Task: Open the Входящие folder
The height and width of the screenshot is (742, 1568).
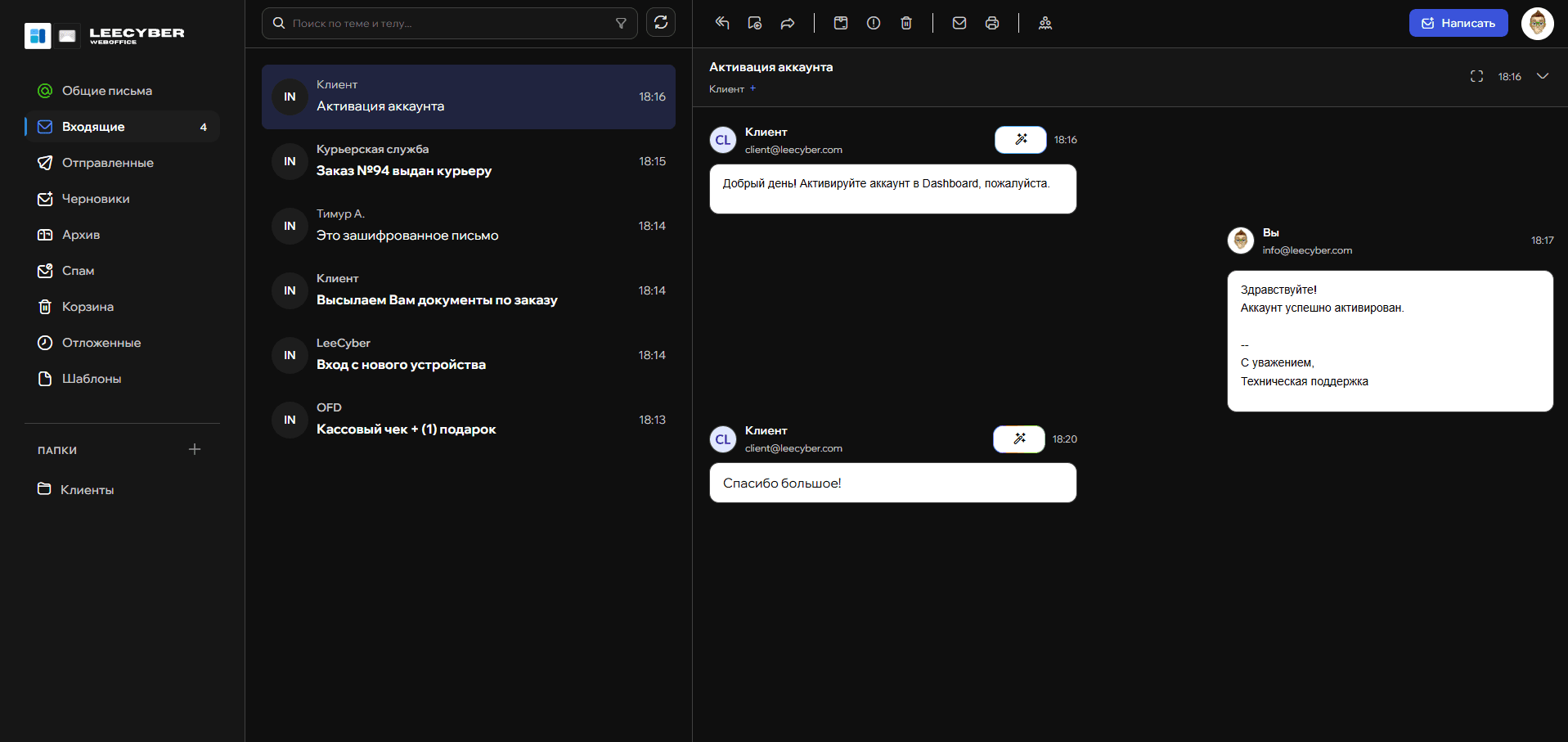Action: [x=93, y=127]
